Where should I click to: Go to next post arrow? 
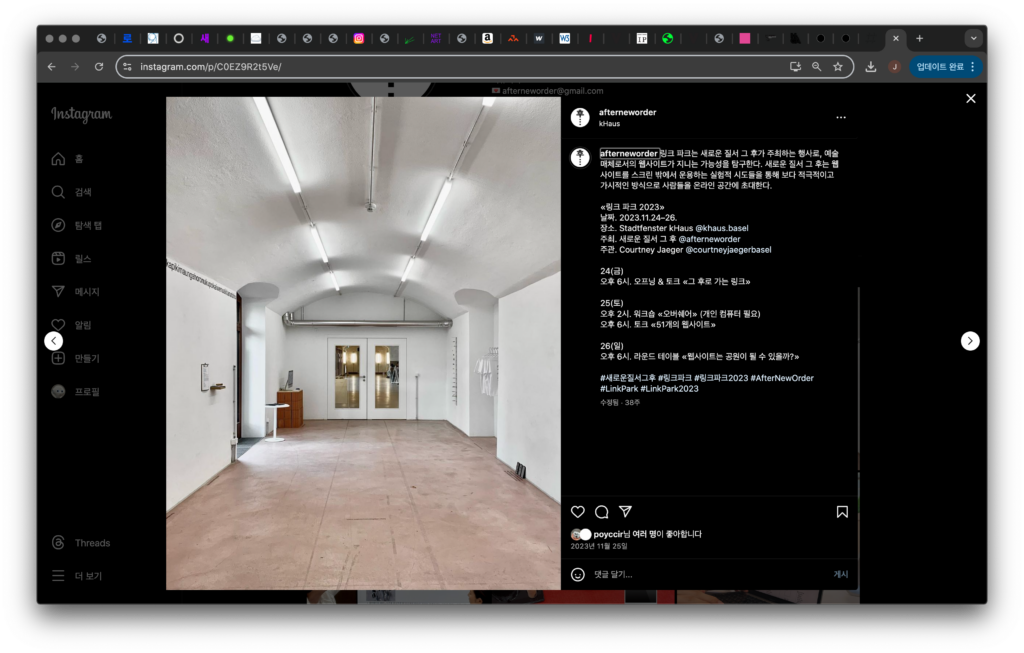point(970,341)
